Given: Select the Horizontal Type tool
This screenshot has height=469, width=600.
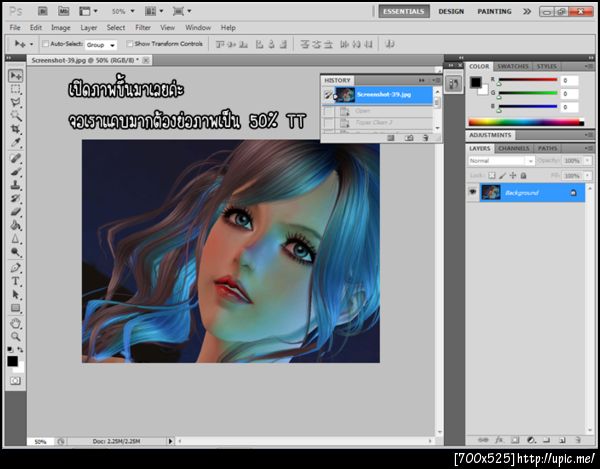Looking at the screenshot, I should [x=15, y=281].
